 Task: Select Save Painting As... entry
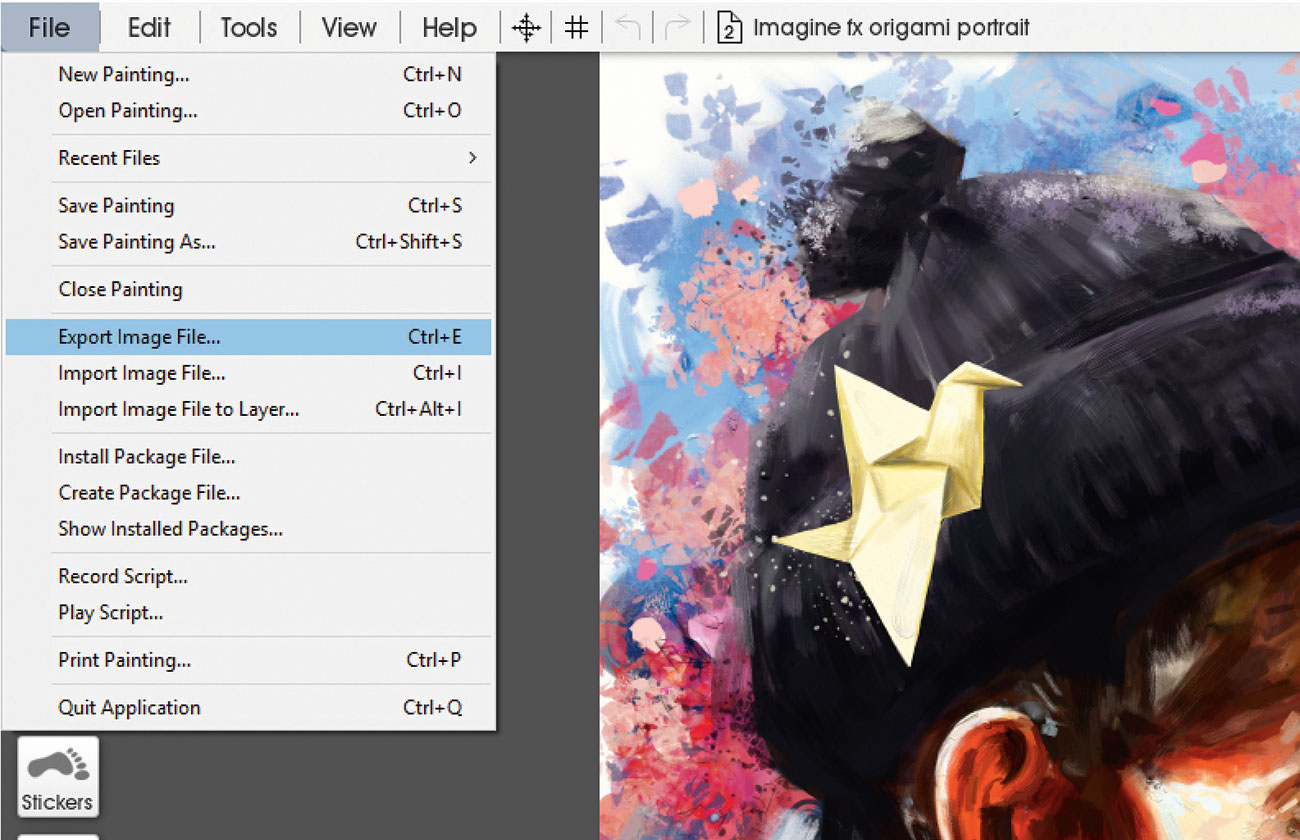coord(248,242)
